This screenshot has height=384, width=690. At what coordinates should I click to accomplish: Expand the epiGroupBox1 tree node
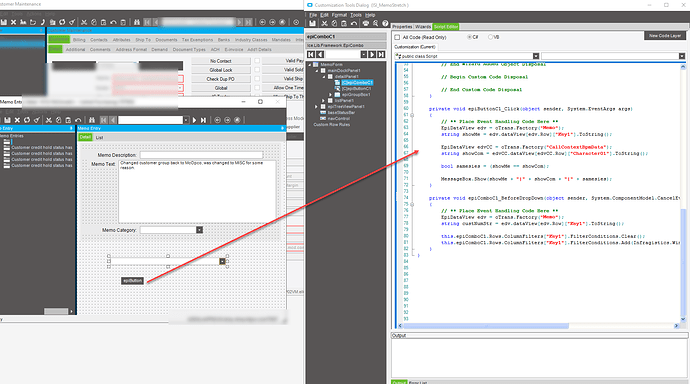tap(330, 95)
